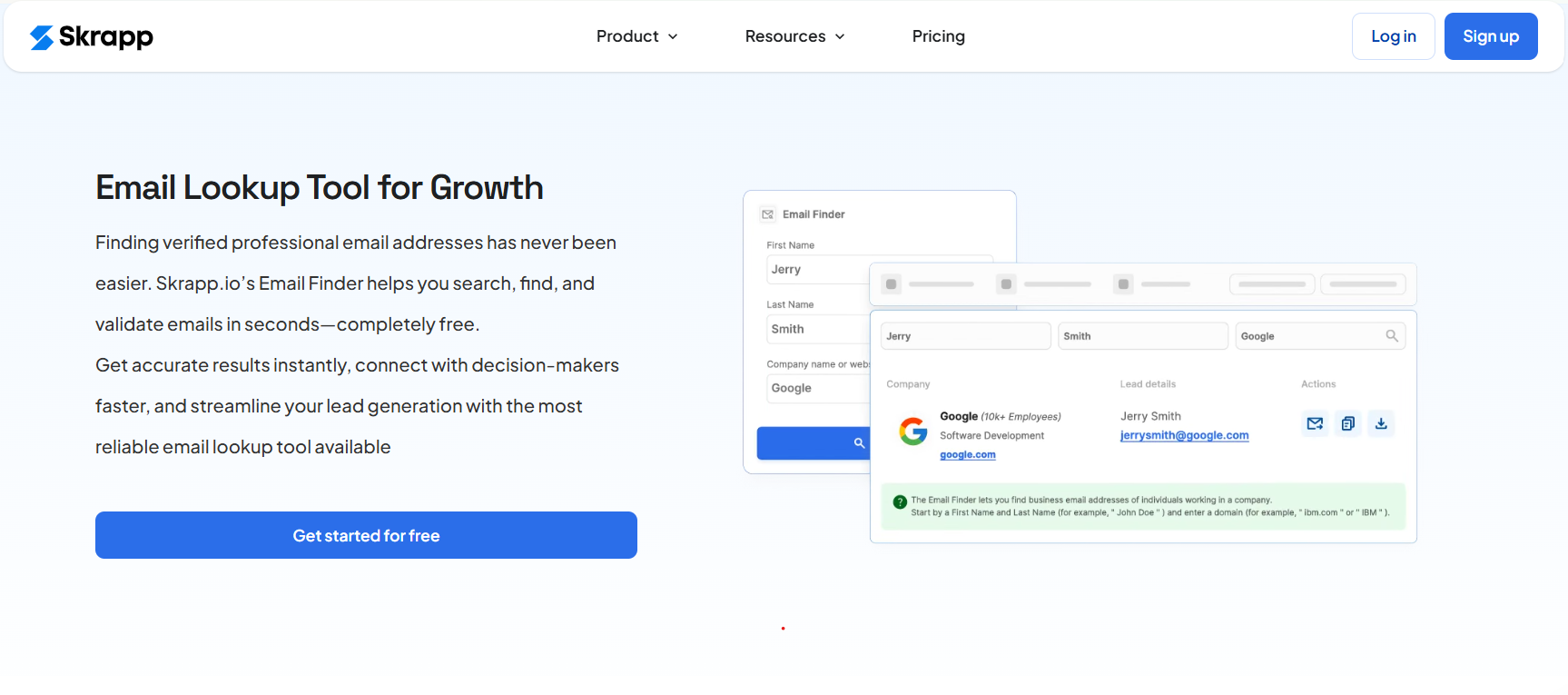The height and width of the screenshot is (695, 1568).
Task: Click the Email Finder panel title
Action: point(814,214)
